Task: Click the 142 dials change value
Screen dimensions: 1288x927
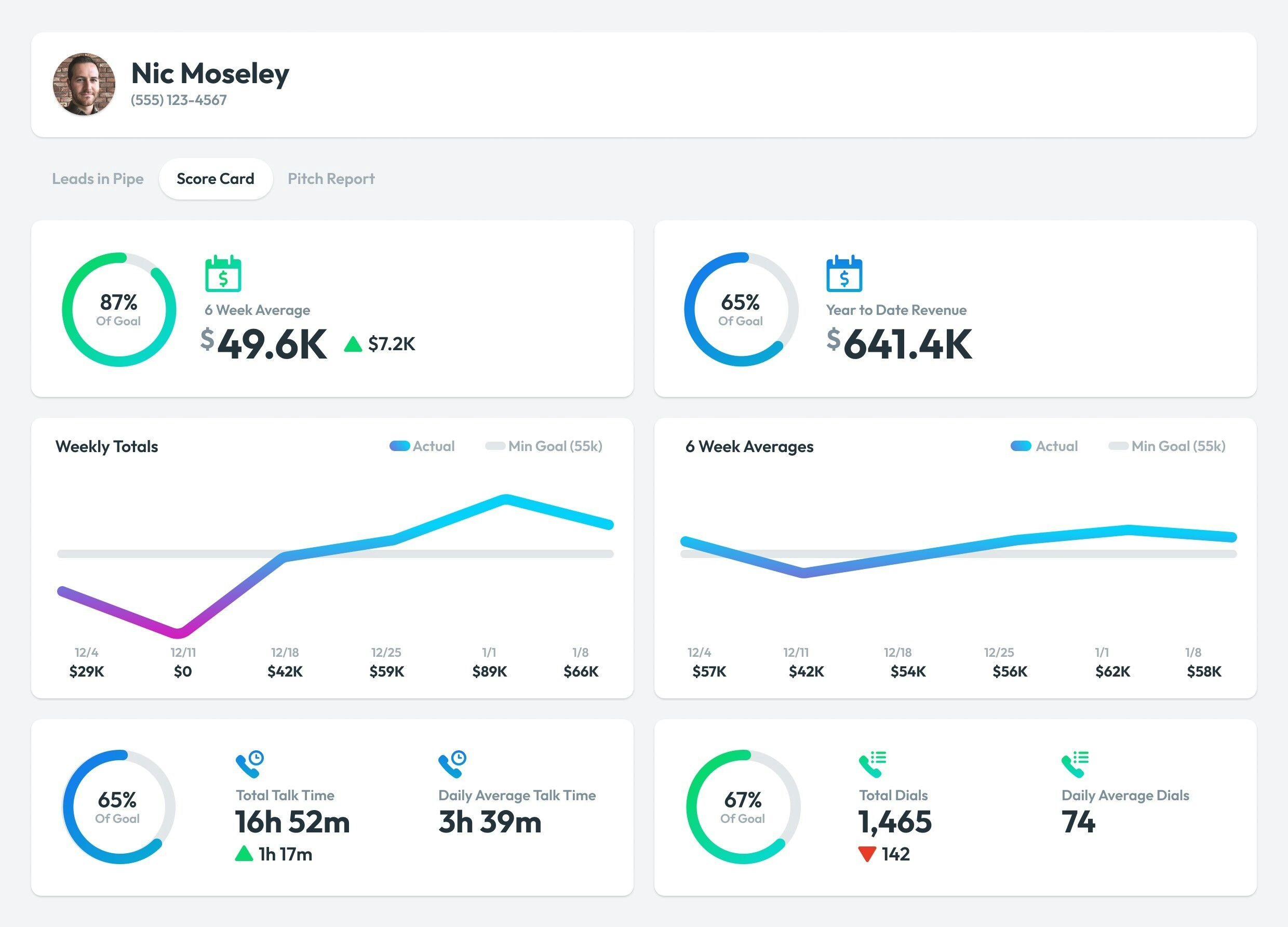Action: coord(895,854)
